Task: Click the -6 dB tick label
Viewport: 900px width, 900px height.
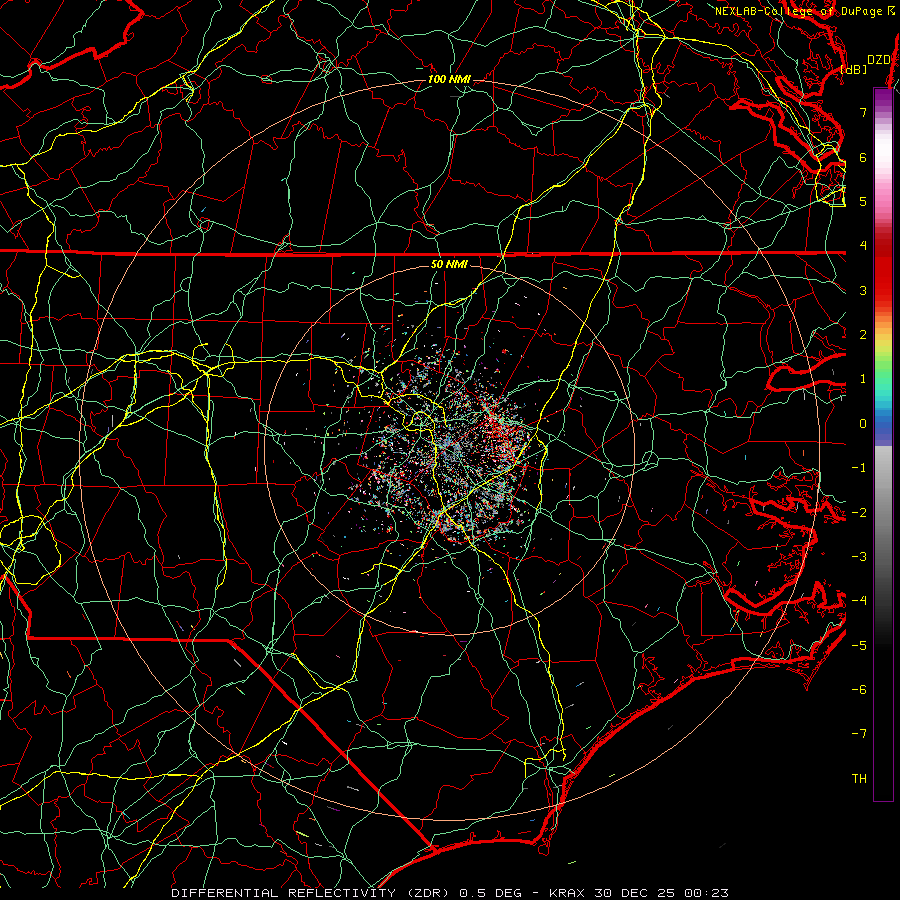Action: tap(859, 690)
